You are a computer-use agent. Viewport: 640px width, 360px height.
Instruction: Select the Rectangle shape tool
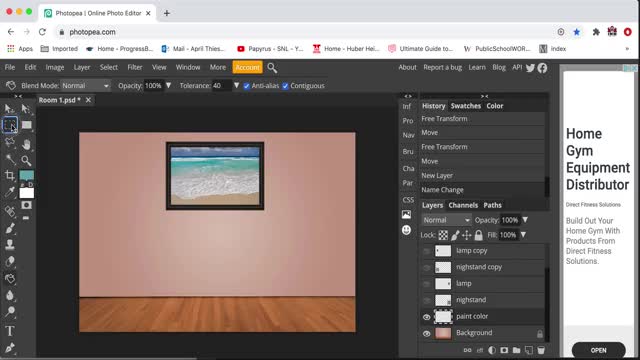click(27, 125)
